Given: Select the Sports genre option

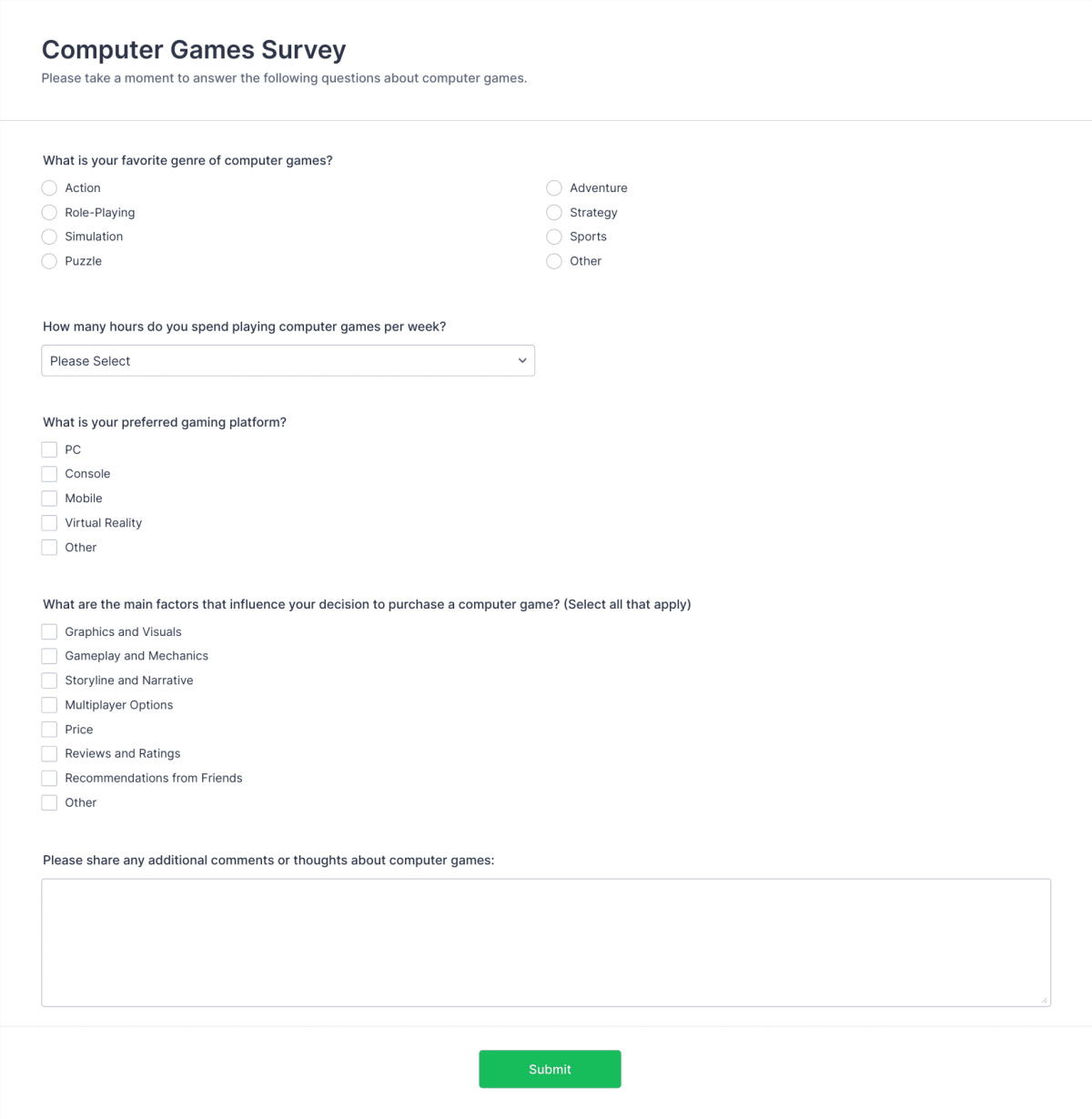Looking at the screenshot, I should pyautogui.click(x=554, y=237).
